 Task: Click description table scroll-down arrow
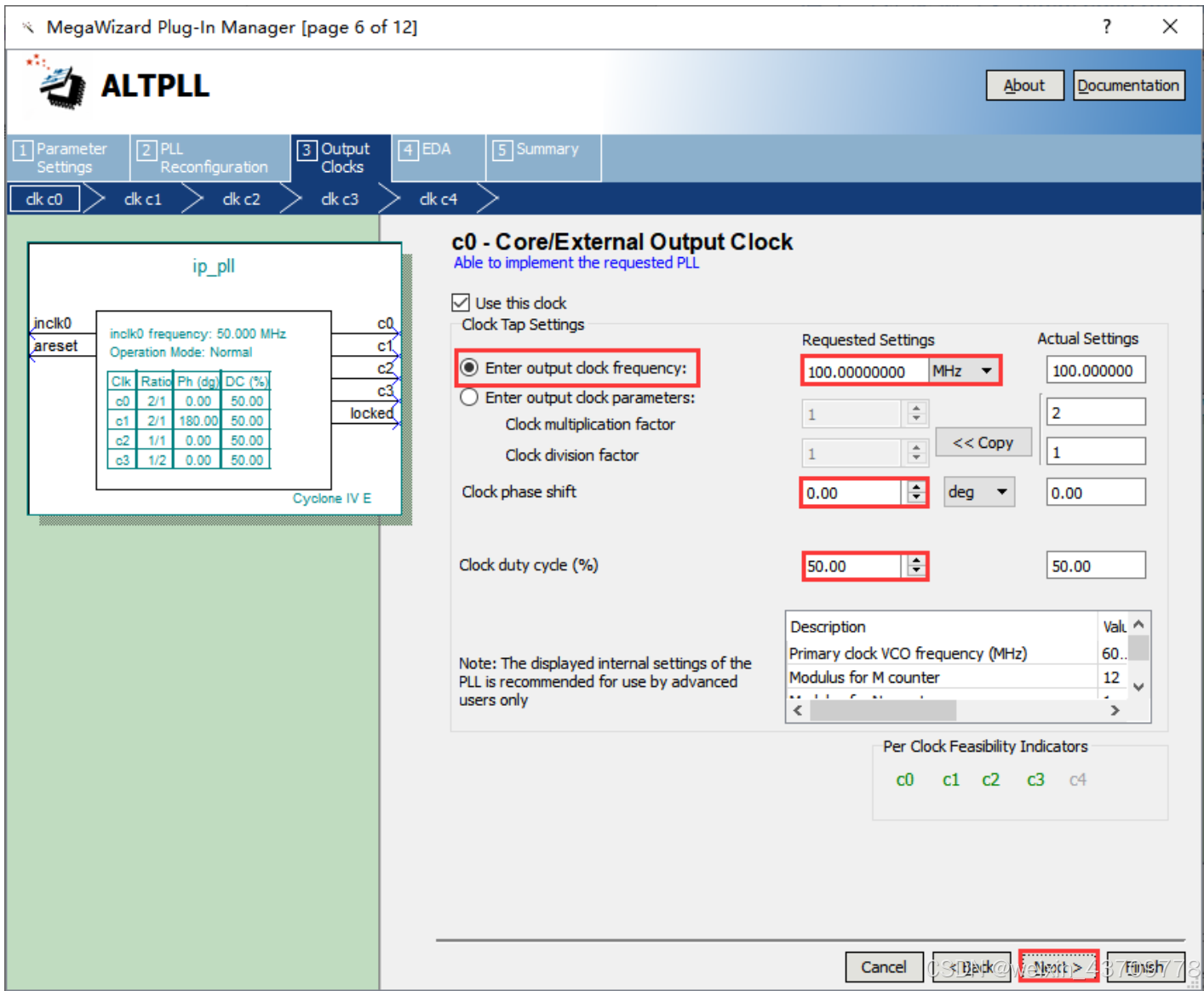[x=1138, y=686]
